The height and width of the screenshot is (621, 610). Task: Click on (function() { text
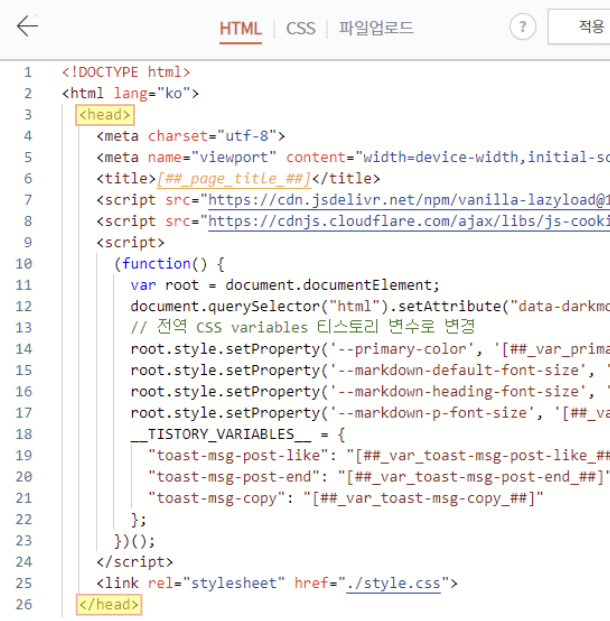click(169, 264)
